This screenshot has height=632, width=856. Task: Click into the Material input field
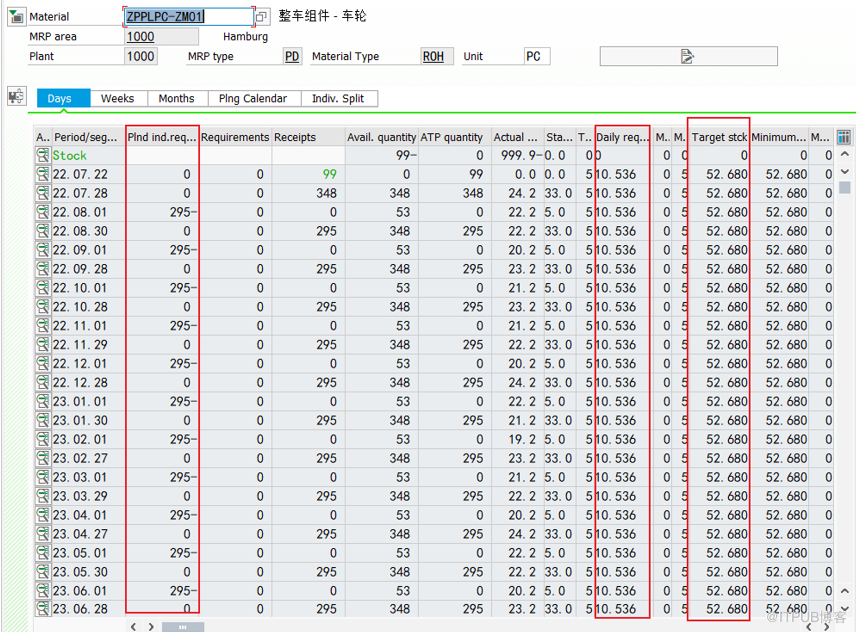(187, 17)
